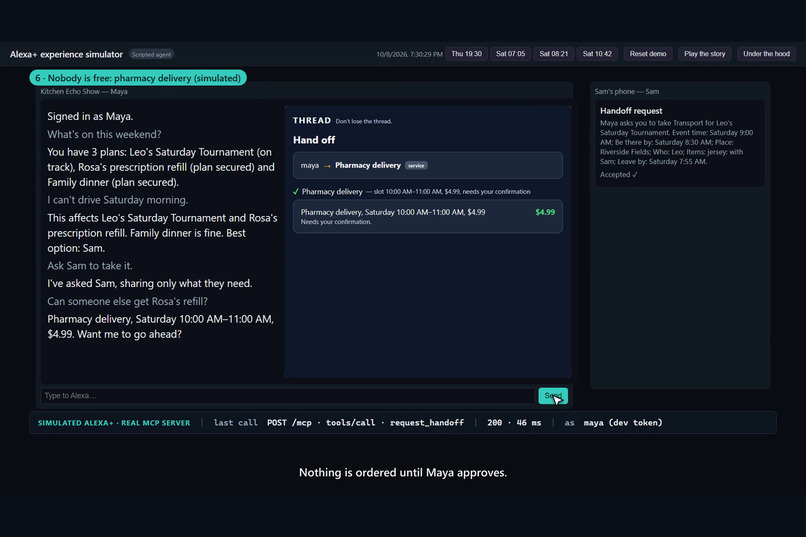
Task: Click the 10/8/2026 timestamp in the header
Action: coord(409,54)
